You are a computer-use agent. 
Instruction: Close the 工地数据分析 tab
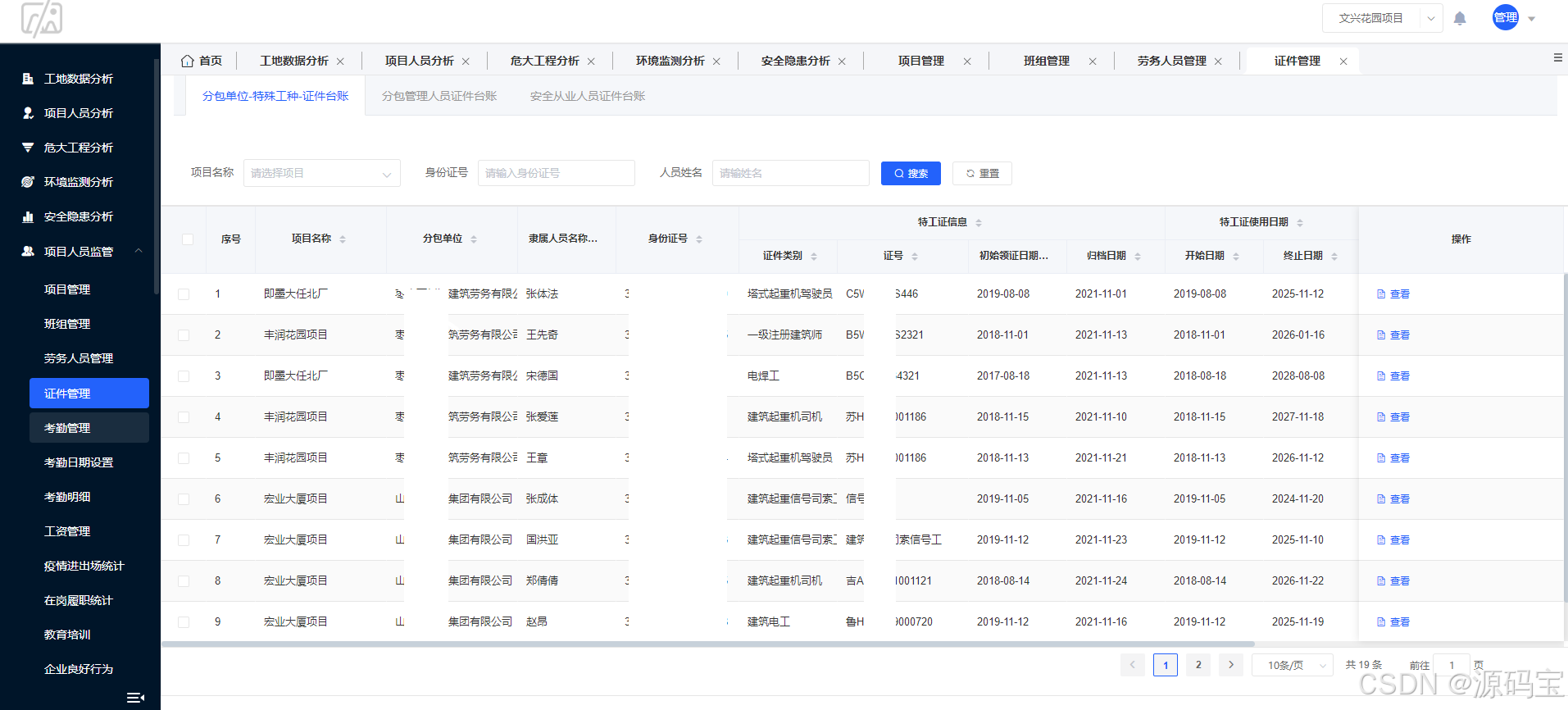[340, 61]
